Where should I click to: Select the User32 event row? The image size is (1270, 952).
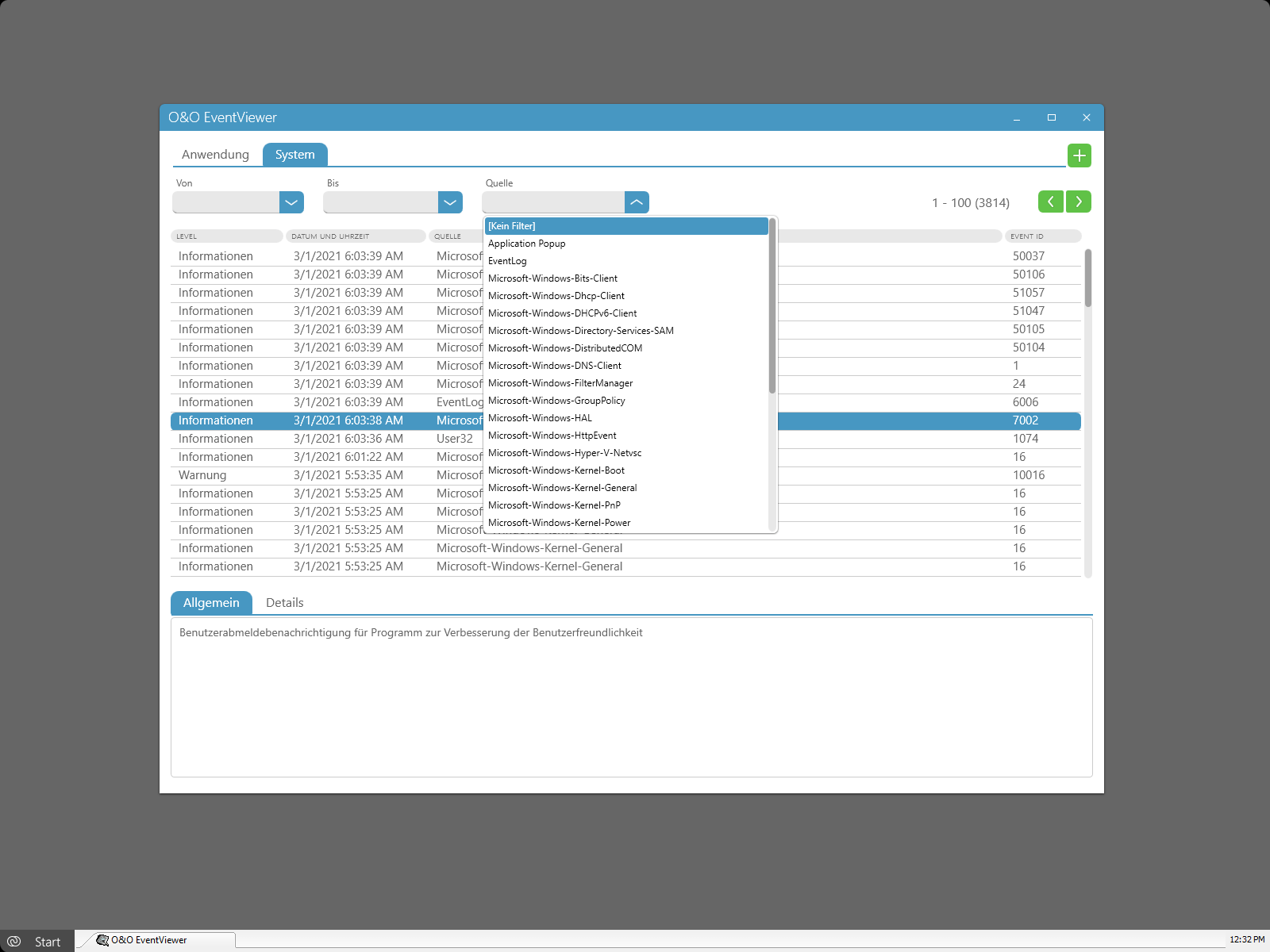pyautogui.click(x=625, y=439)
